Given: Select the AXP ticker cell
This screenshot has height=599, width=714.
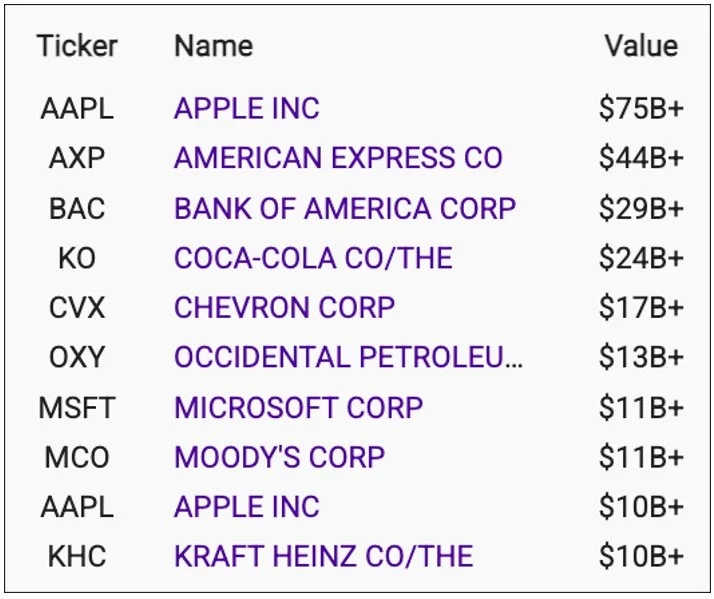Looking at the screenshot, I should click(x=77, y=158).
